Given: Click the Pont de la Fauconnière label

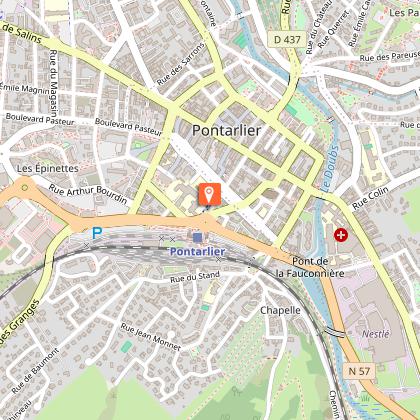Looking at the screenshot, I should (x=310, y=267).
